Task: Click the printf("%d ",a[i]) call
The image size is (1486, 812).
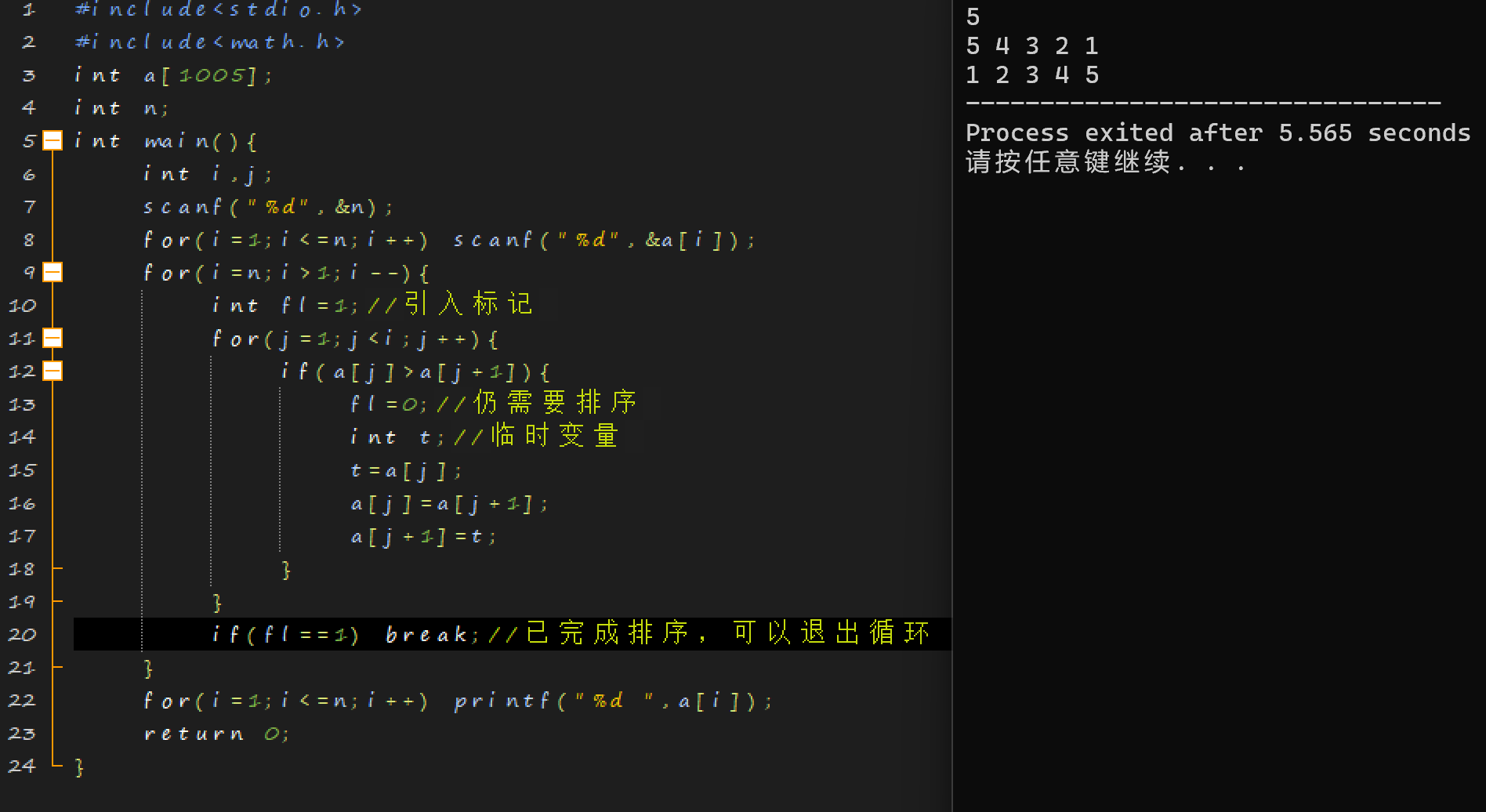Action: tap(613, 701)
